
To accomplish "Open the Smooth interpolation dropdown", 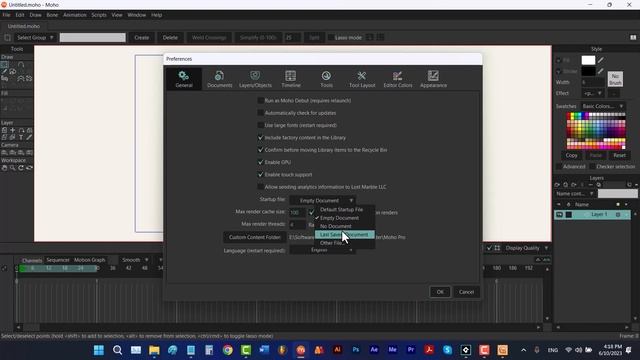I will pos(135,260).
